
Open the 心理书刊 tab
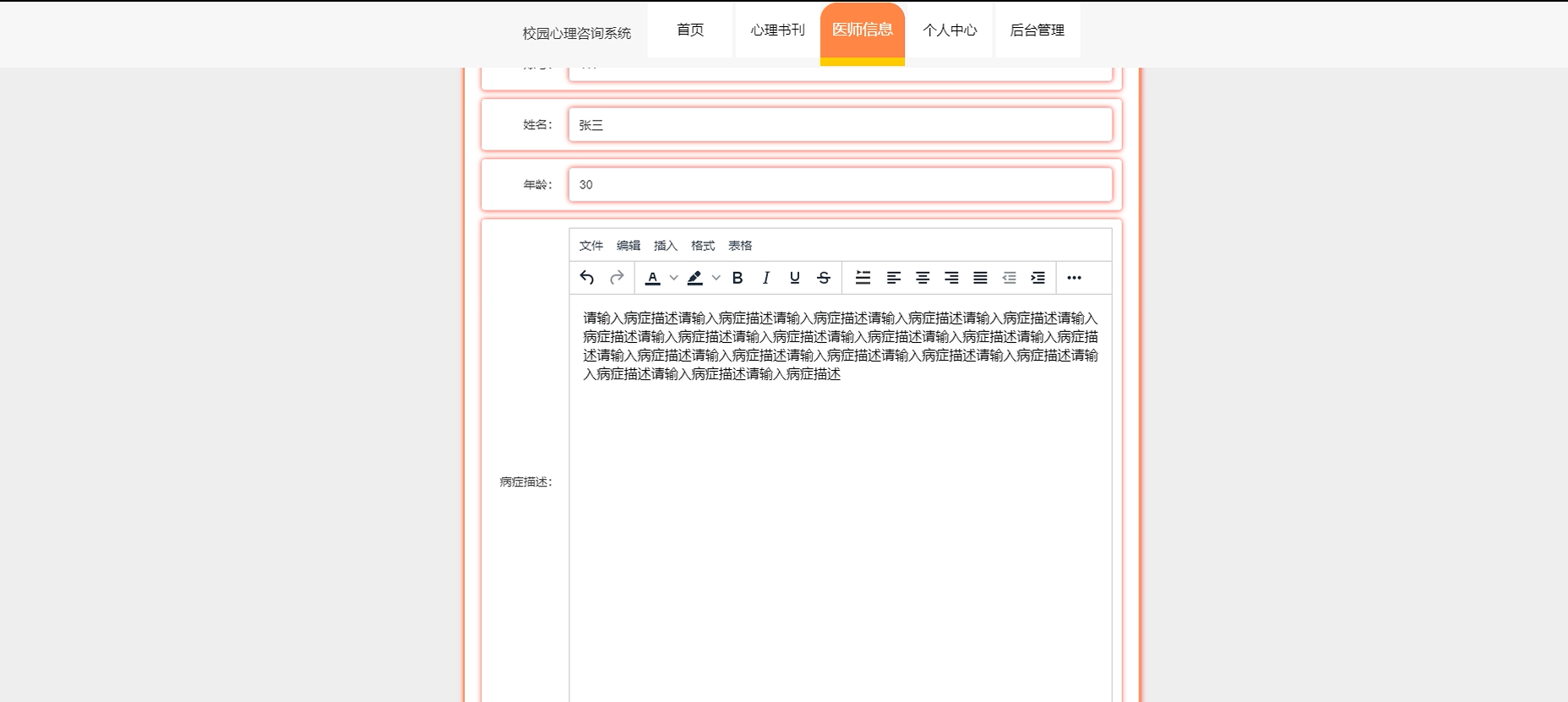(x=777, y=30)
